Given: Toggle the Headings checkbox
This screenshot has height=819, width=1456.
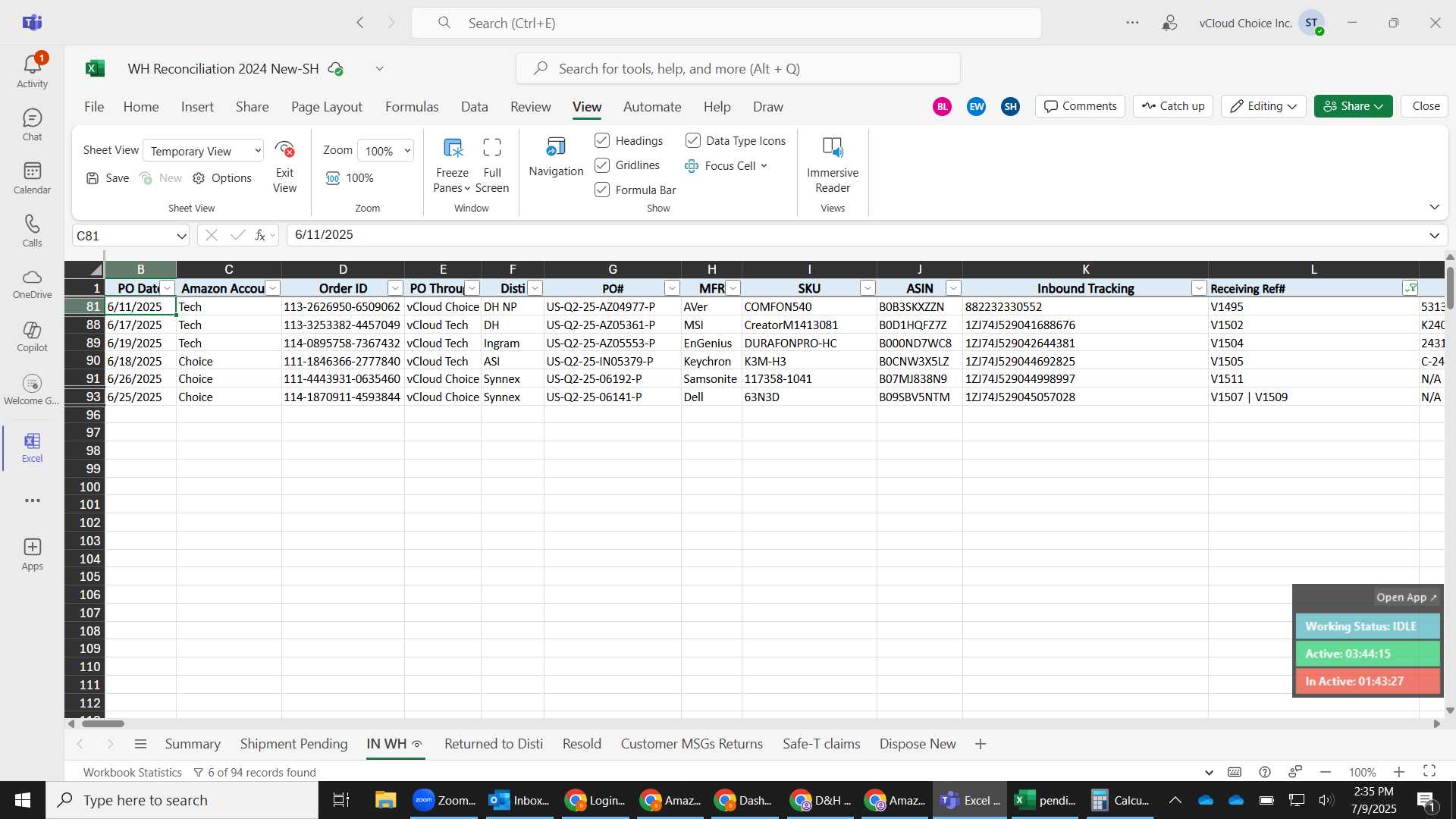Looking at the screenshot, I should pyautogui.click(x=602, y=140).
